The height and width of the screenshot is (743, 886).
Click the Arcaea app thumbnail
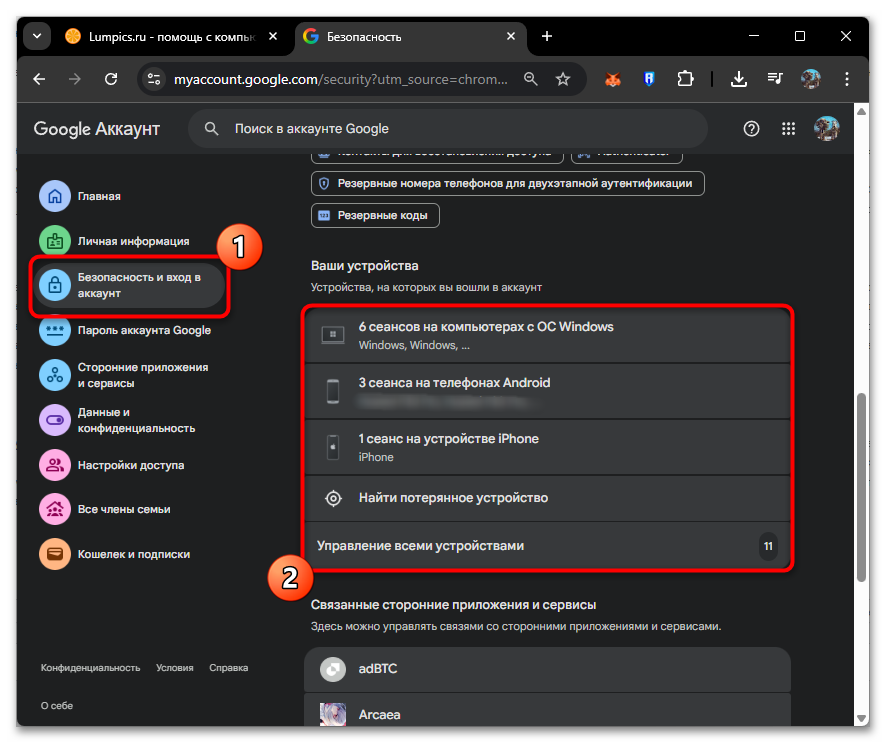click(x=333, y=714)
